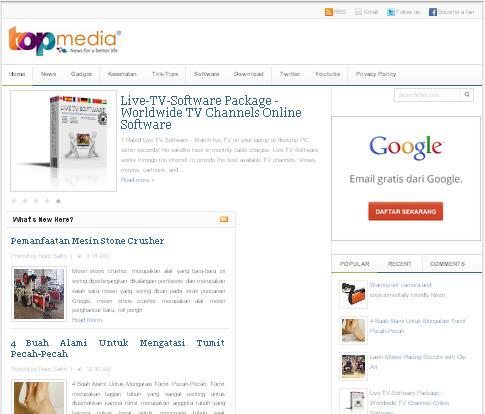Open the News menu item
Image resolution: width=485 pixels, height=414 pixels.
[48, 74]
